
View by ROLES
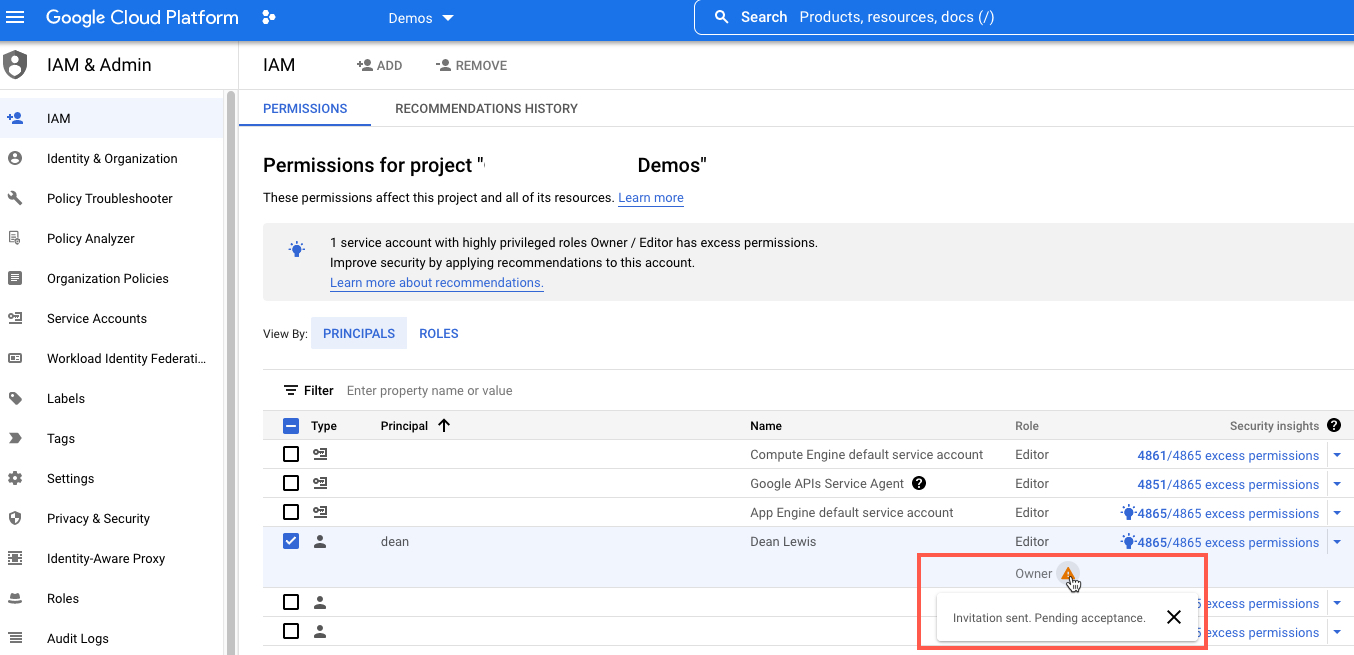439,333
